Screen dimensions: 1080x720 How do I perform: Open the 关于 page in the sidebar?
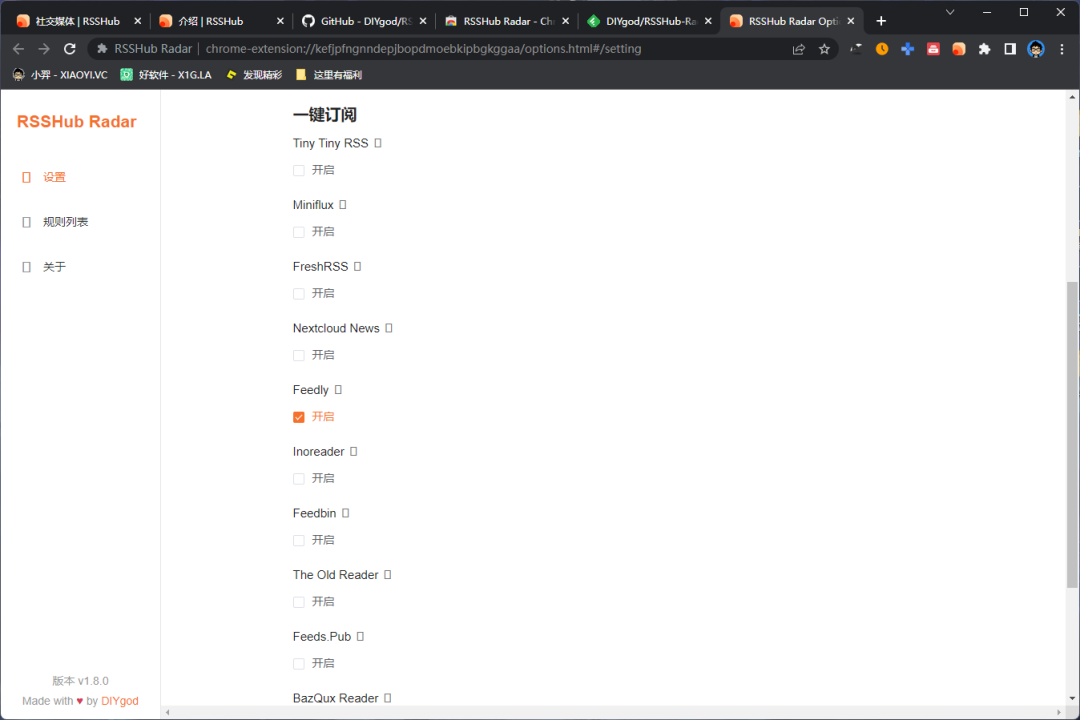54,266
